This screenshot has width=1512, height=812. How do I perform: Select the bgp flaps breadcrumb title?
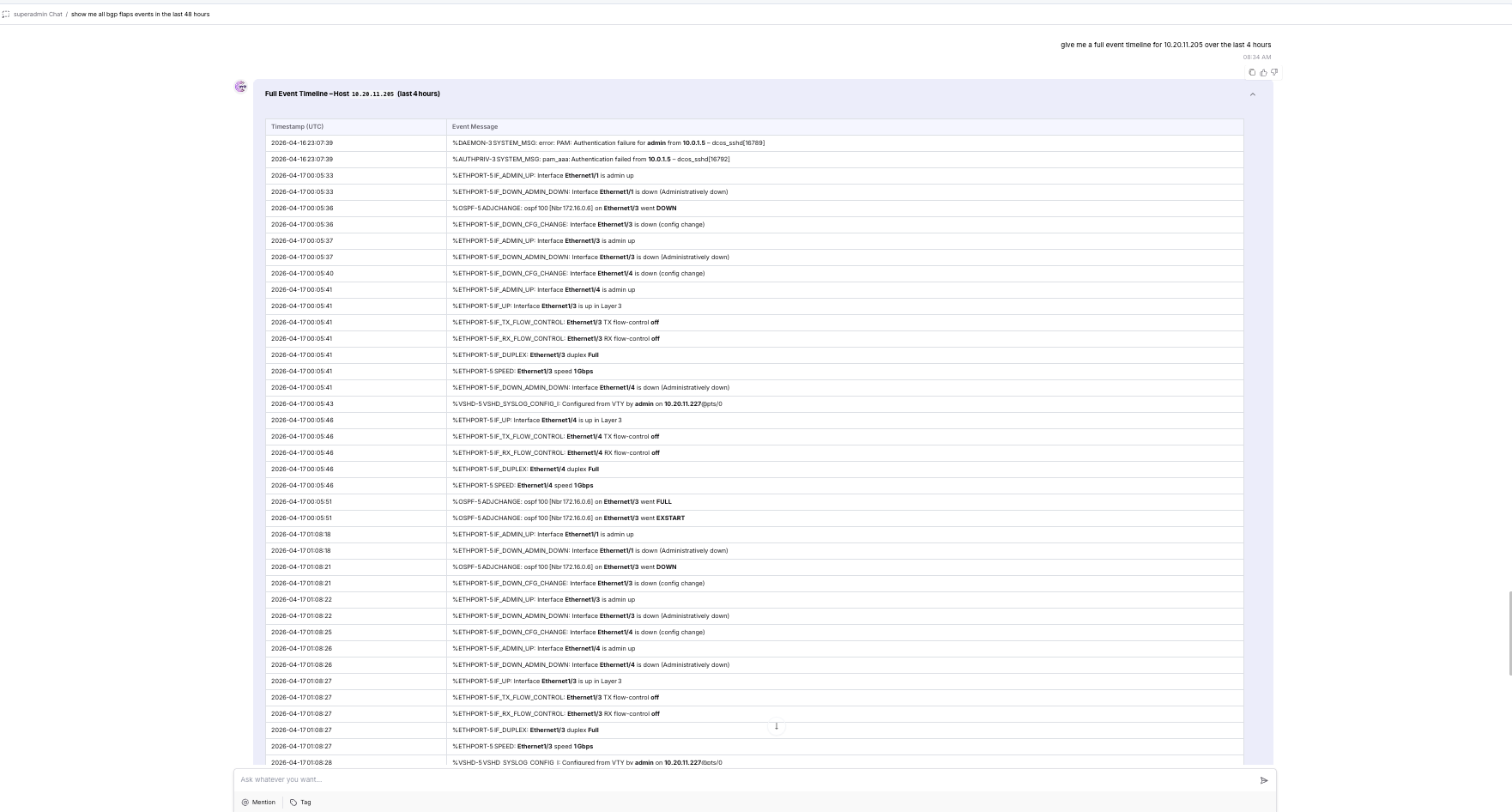pyautogui.click(x=140, y=15)
